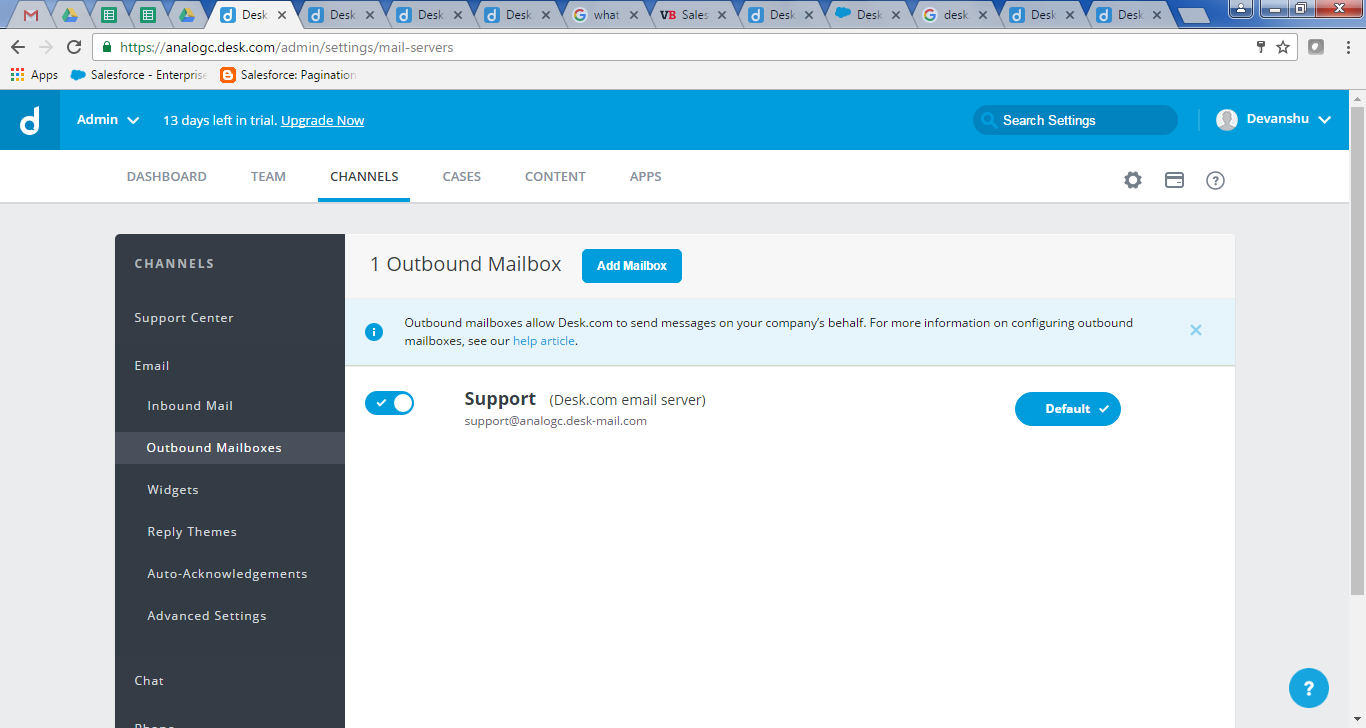
Task: Click the Chrome Apps grid icon
Action: (17, 75)
